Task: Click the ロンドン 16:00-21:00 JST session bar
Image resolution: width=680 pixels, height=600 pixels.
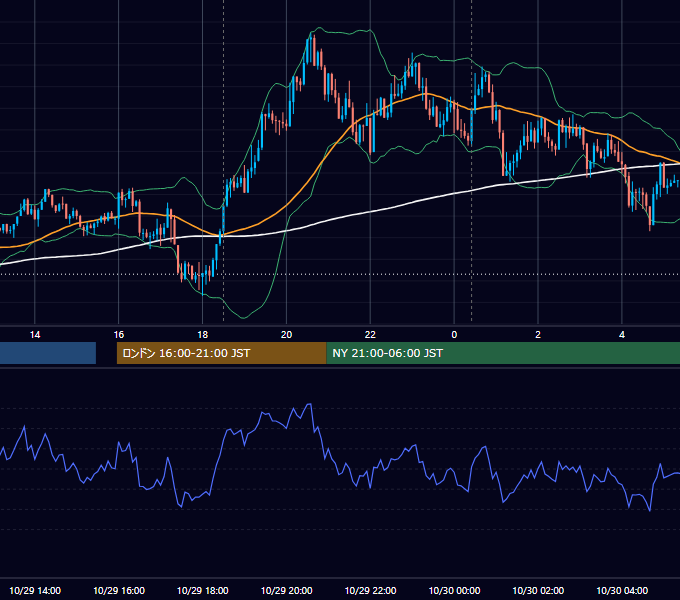Action: tap(222, 353)
